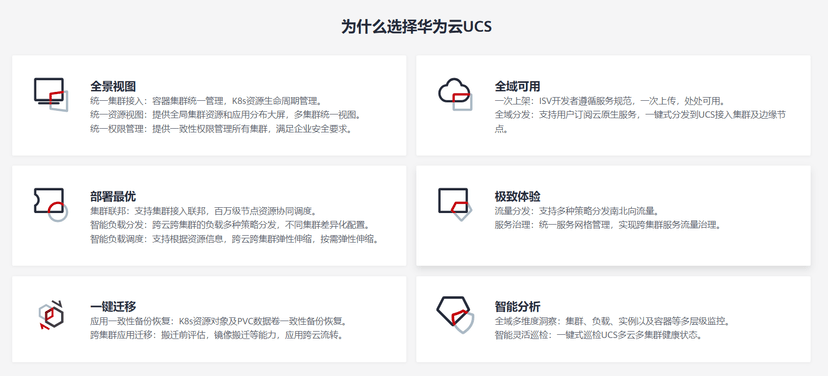The image size is (828, 376).
Task: Select the 极致体验 card title
Action: click(517, 196)
